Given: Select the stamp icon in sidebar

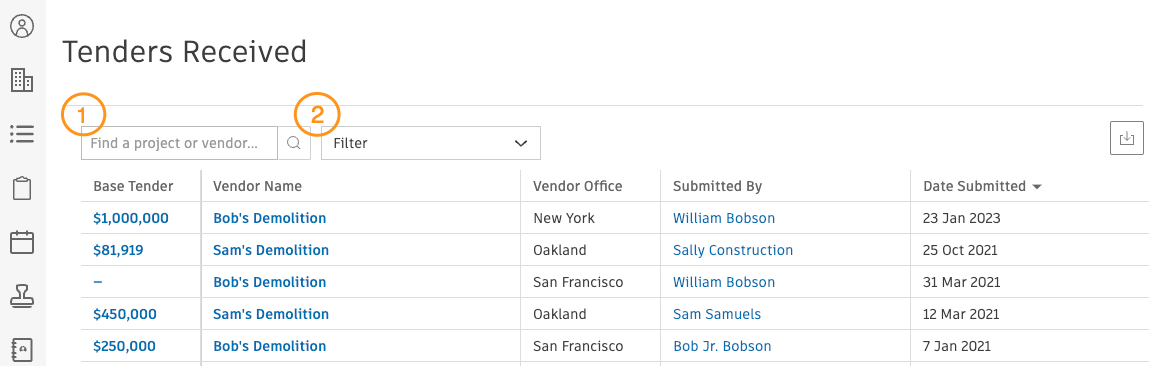Looking at the screenshot, I should coord(22,296).
